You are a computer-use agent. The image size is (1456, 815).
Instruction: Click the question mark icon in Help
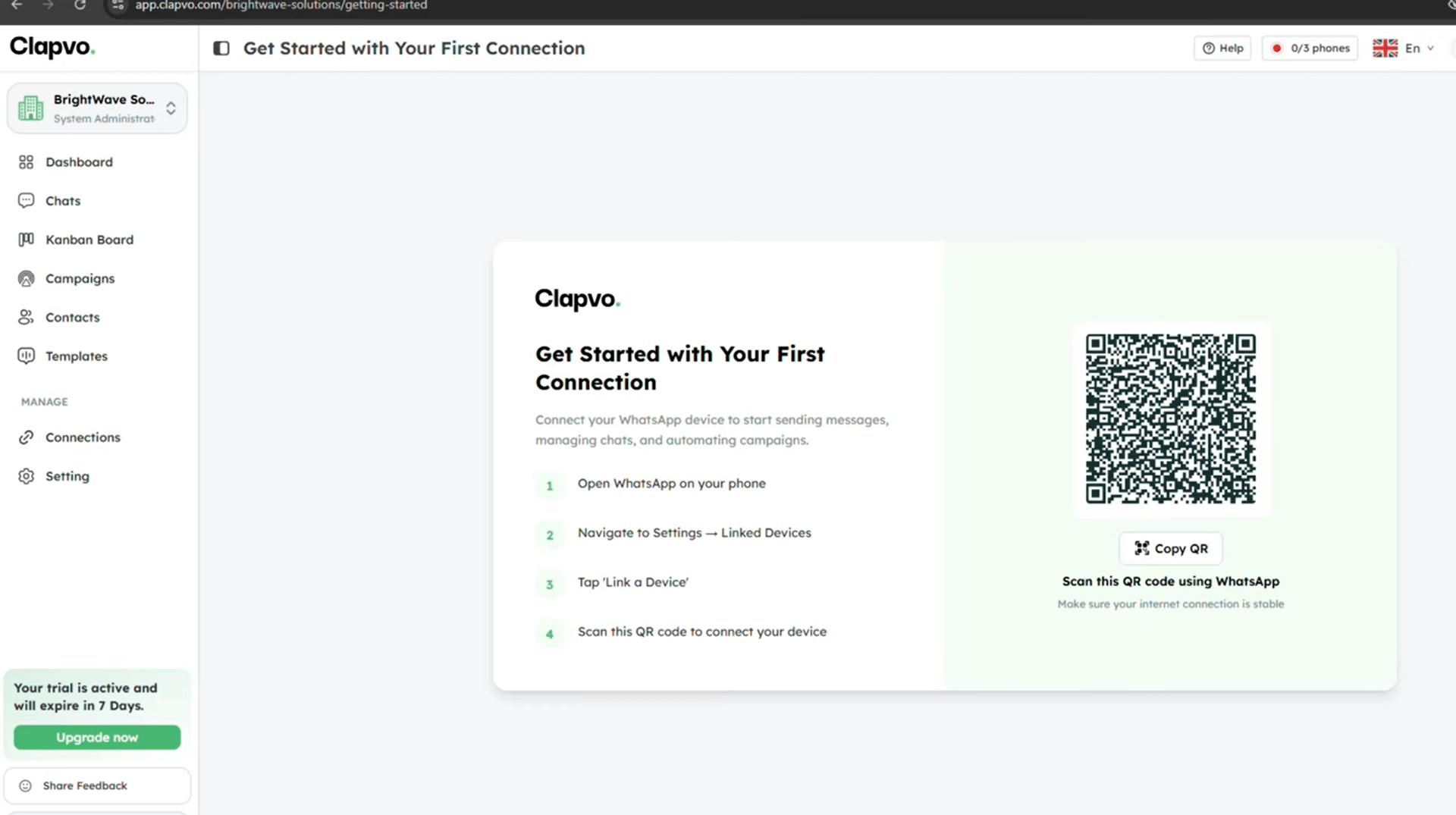[1209, 48]
